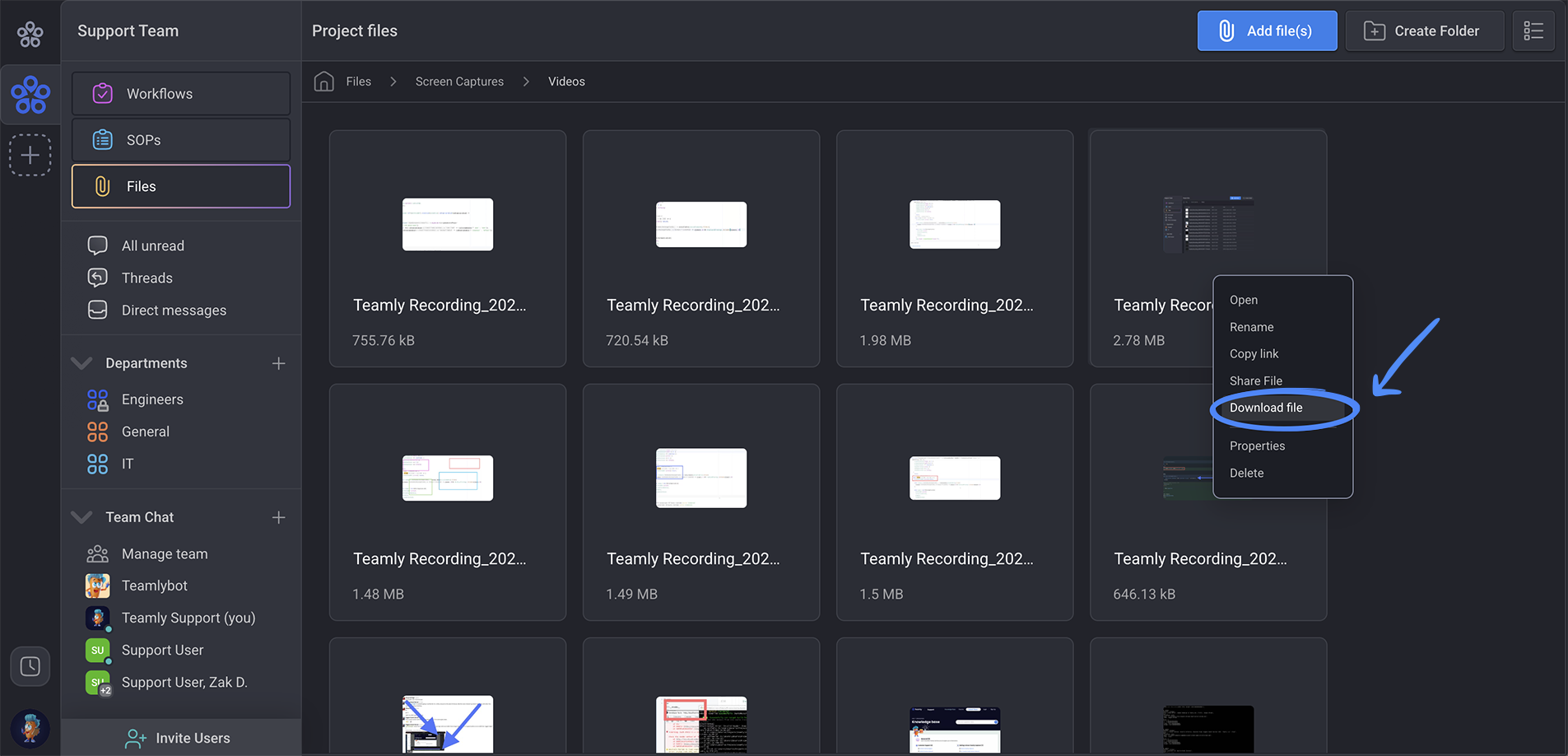Screen dimensions: 1568x756
Task: Click the Manage team people icon
Action: click(98, 553)
